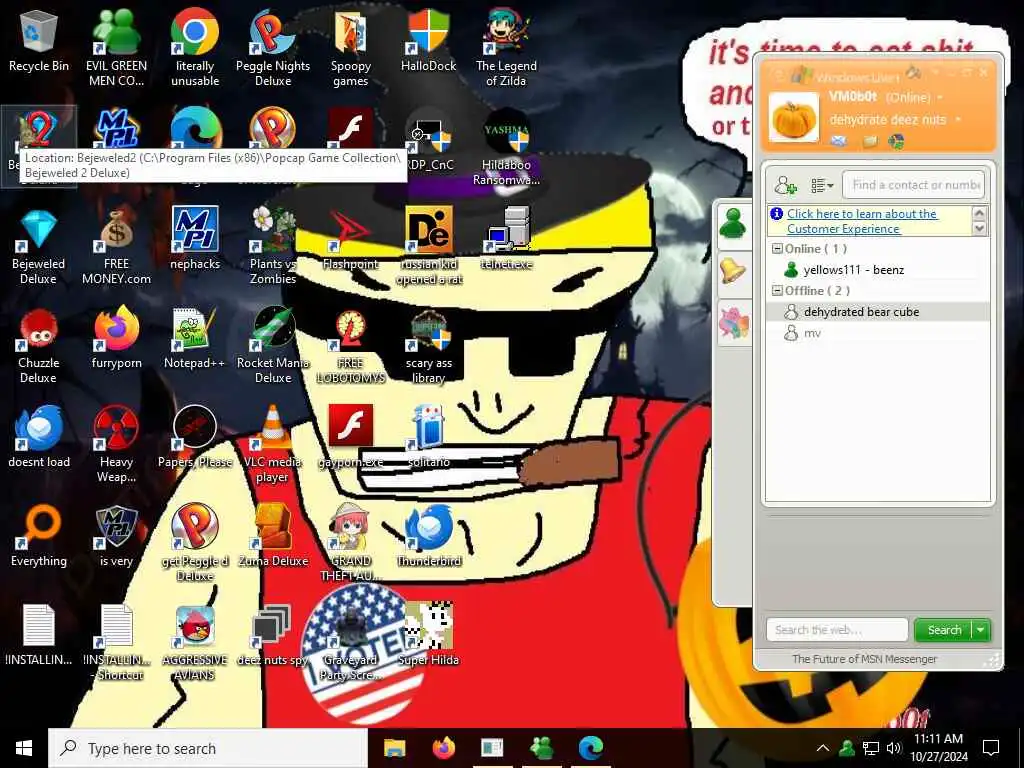Open the 'doesnt load' Thunderbird shortcut
1024x768 pixels.
[39, 438]
